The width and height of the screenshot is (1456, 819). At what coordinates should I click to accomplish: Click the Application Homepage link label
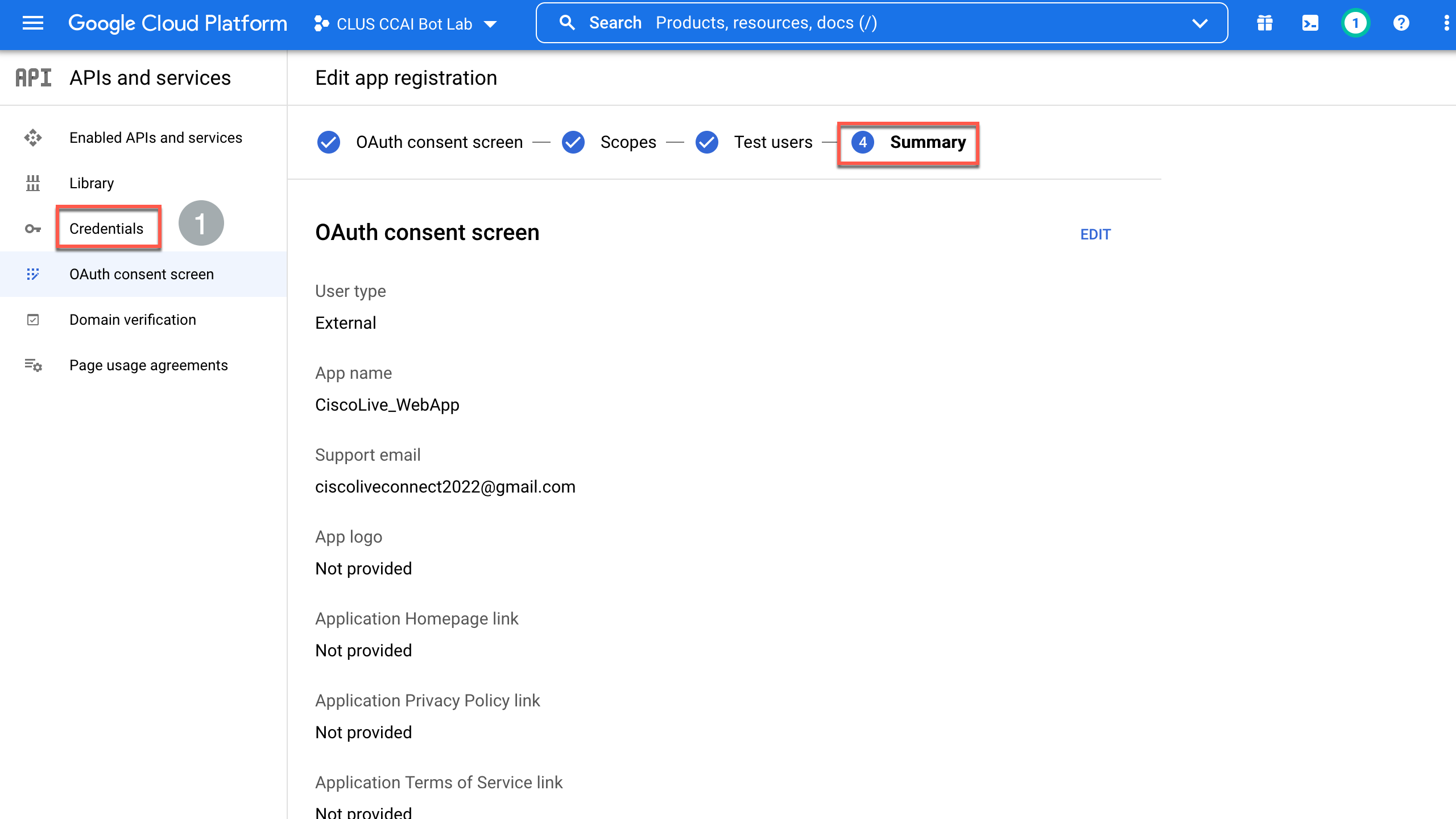click(416, 619)
